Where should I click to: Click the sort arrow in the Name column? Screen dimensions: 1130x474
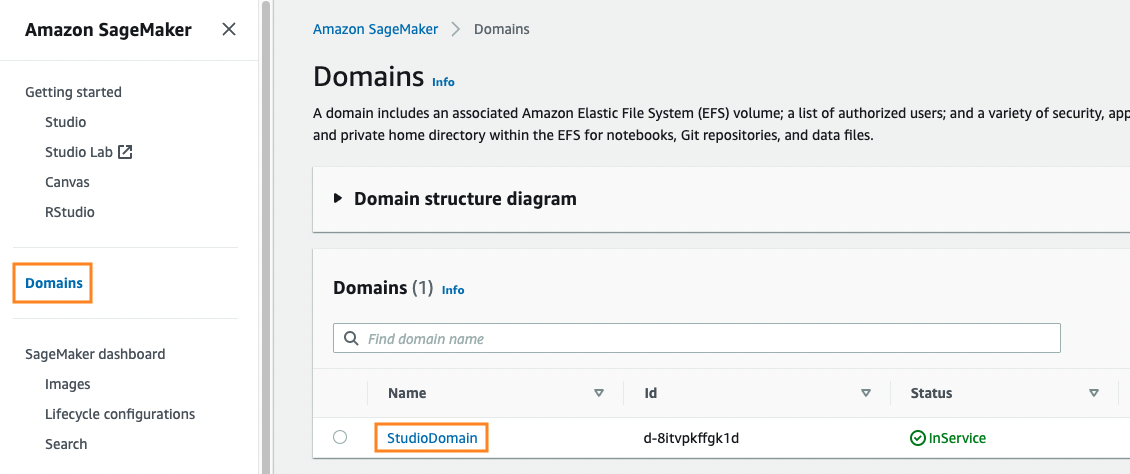pos(598,393)
